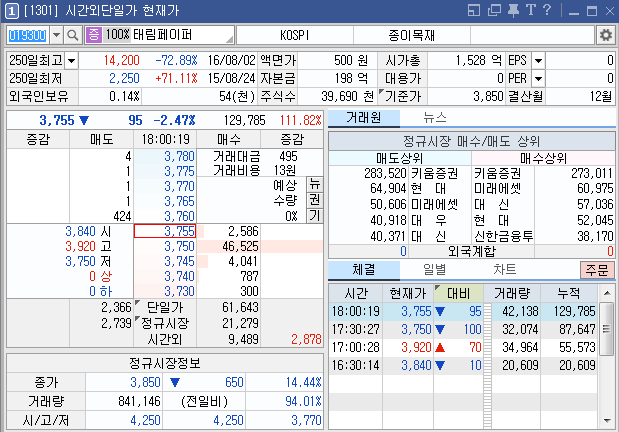
Task: Open stock search magnifier icon
Action: tap(72, 36)
